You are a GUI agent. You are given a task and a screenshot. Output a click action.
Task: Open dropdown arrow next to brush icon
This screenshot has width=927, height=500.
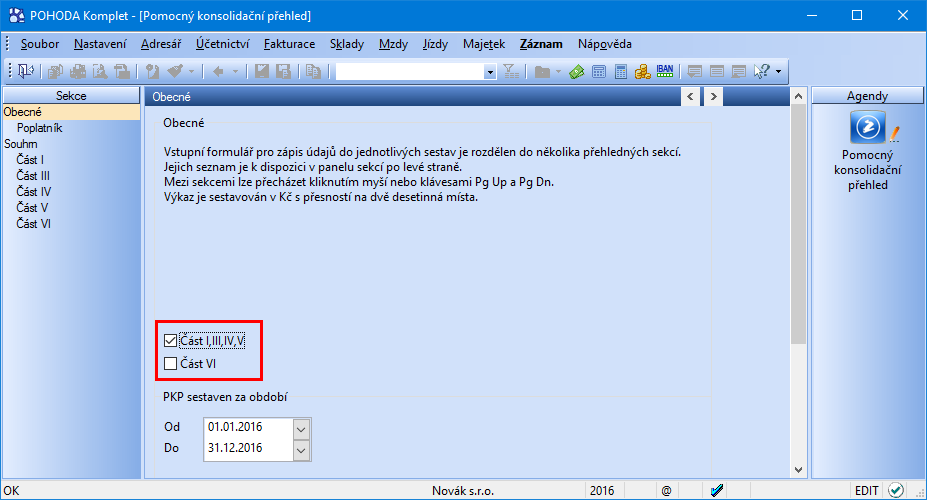(x=191, y=72)
